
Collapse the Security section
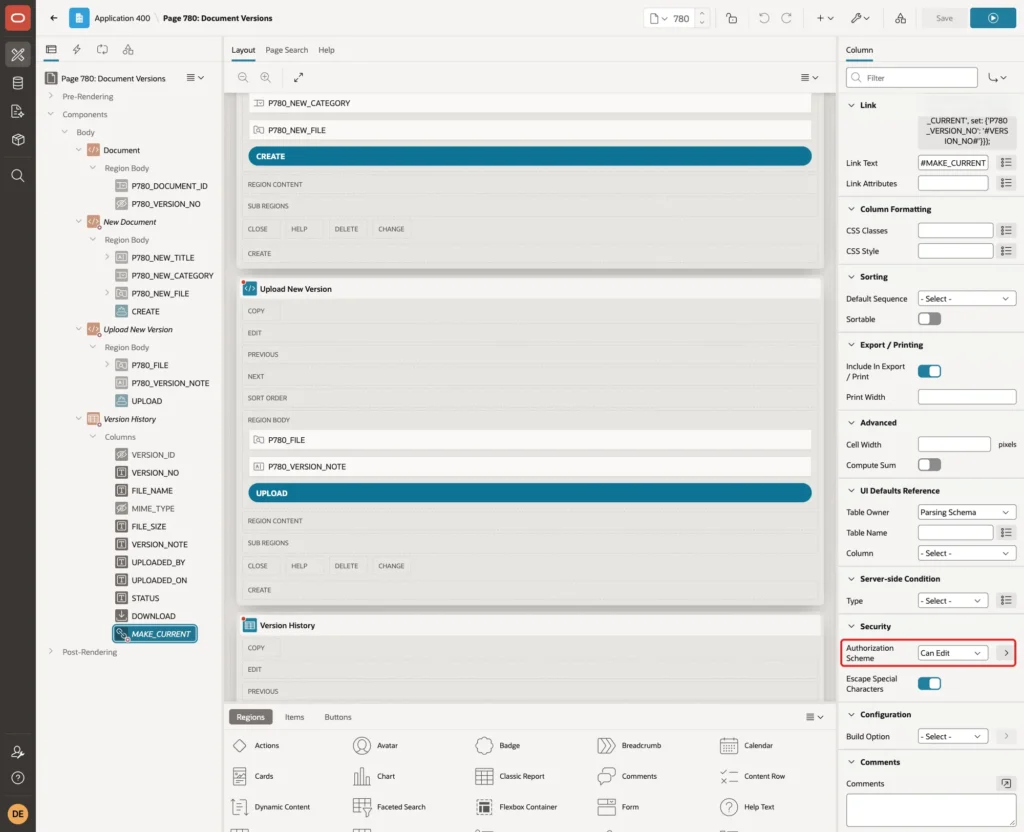[x=851, y=626]
